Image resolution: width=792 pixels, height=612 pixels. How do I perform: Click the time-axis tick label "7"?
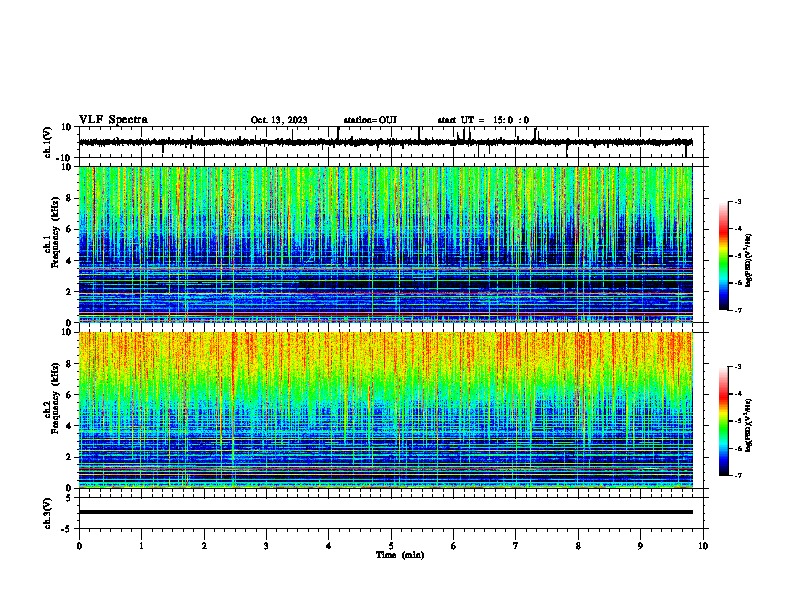pos(515,546)
